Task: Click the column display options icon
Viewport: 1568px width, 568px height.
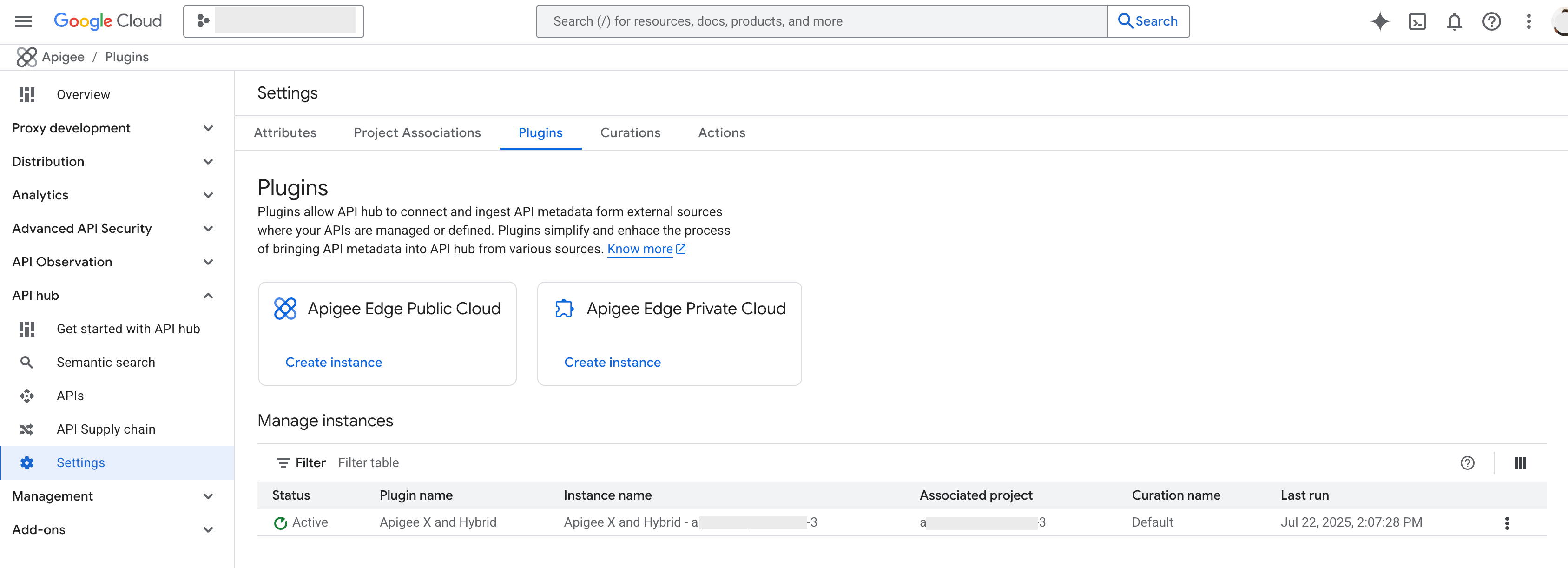Action: tap(1520, 462)
